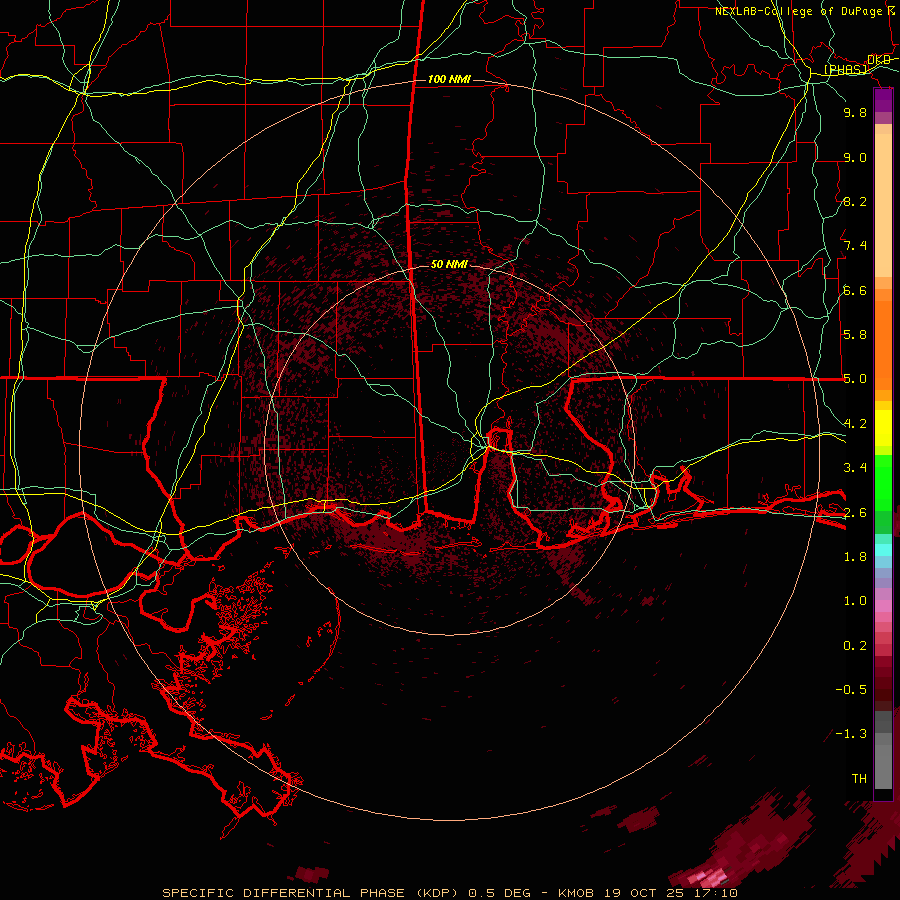
Task: Click the "TH" threshold label on the scale
Action: [859, 779]
